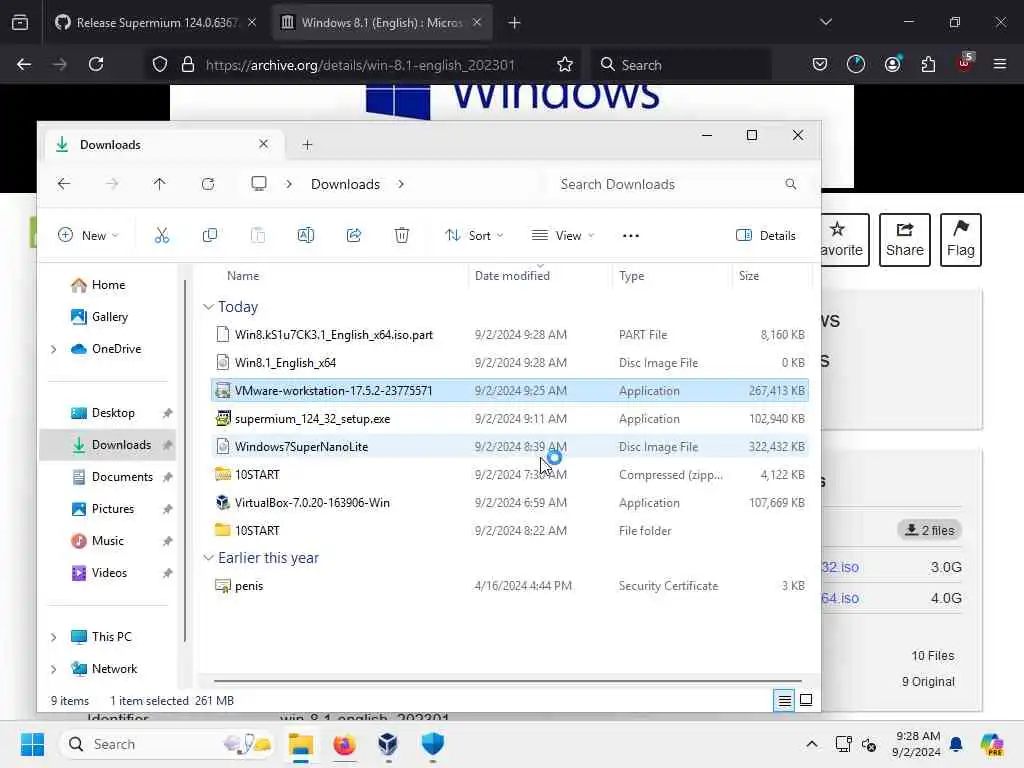This screenshot has width=1024, height=768.
Task: Open the Firefox hamburger application menu
Action: [x=1000, y=64]
